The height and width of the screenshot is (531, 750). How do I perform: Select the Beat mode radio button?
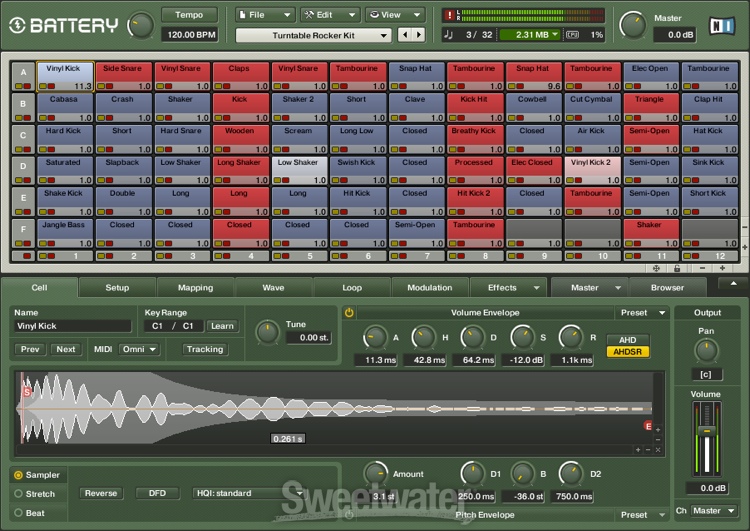[18, 513]
